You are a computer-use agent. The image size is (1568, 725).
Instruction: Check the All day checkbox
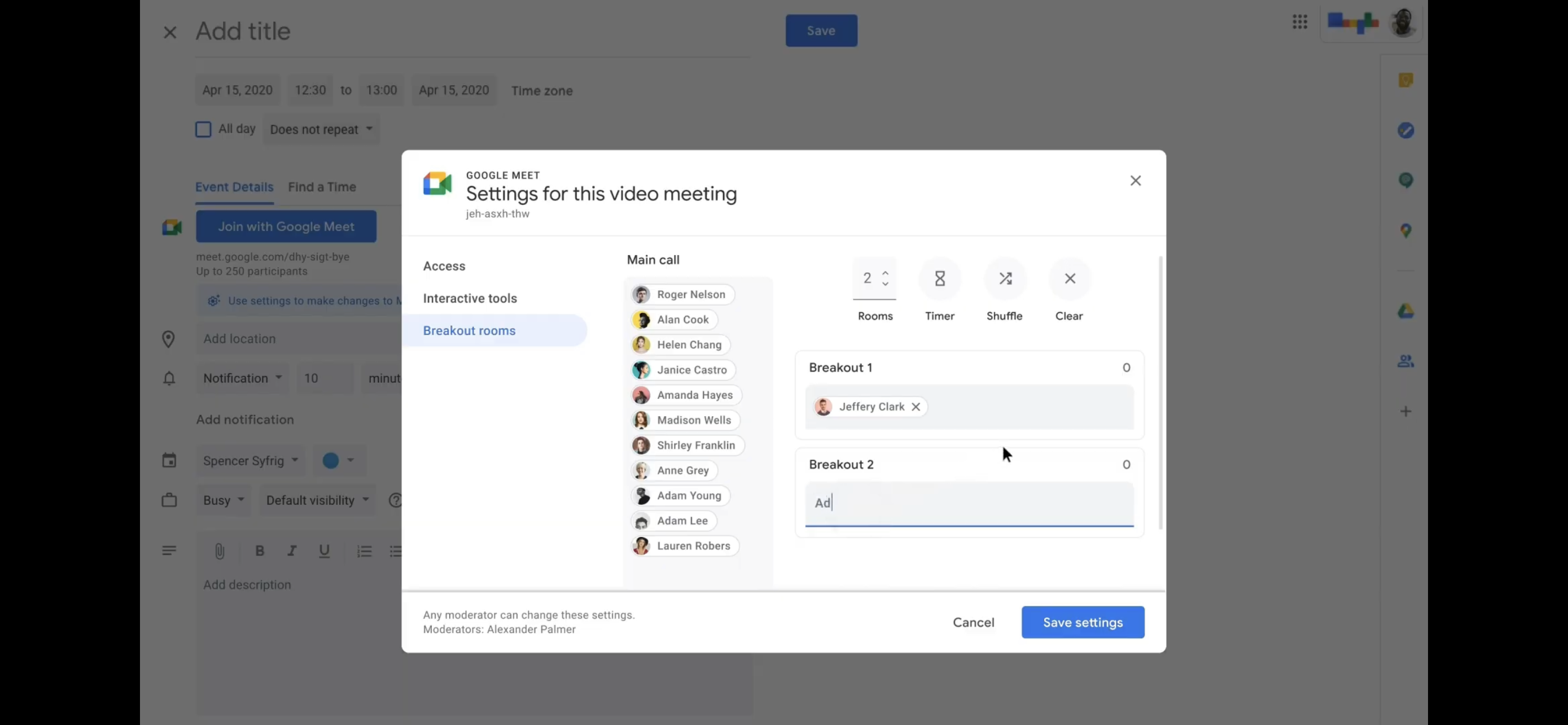pyautogui.click(x=203, y=129)
